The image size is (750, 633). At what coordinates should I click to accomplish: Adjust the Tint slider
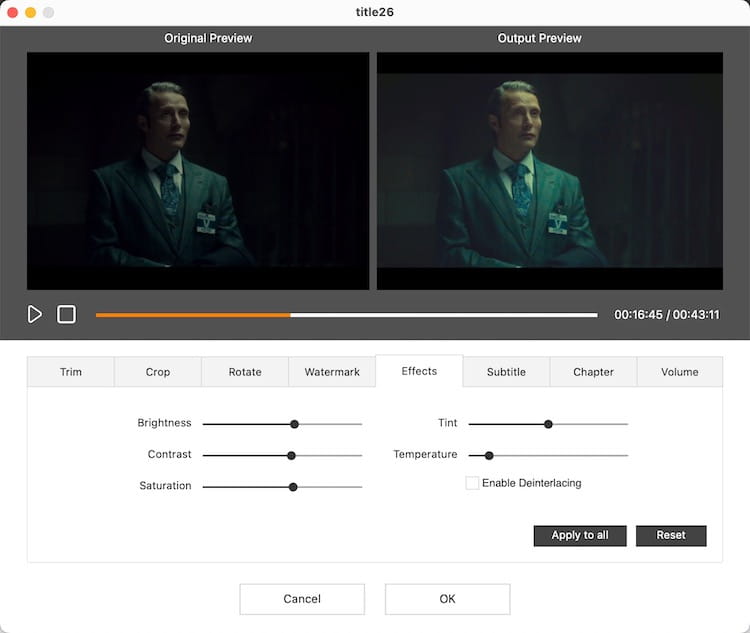point(548,424)
